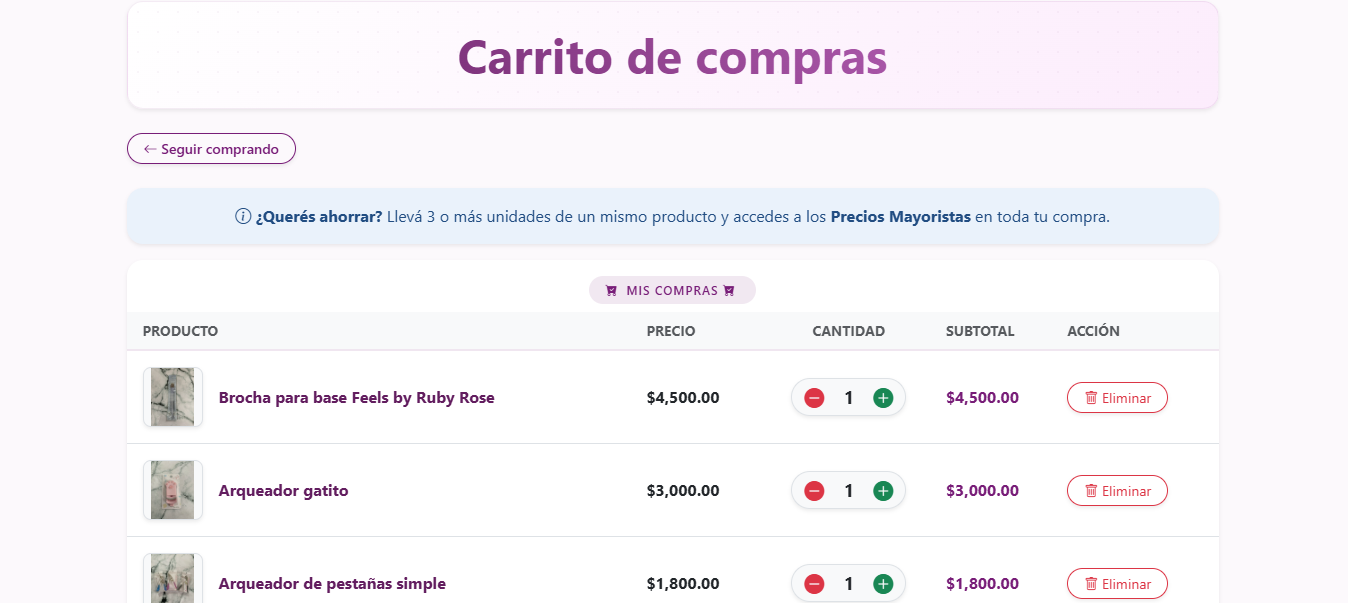Click the Arqueador gatito product thumbnail

pos(172,490)
